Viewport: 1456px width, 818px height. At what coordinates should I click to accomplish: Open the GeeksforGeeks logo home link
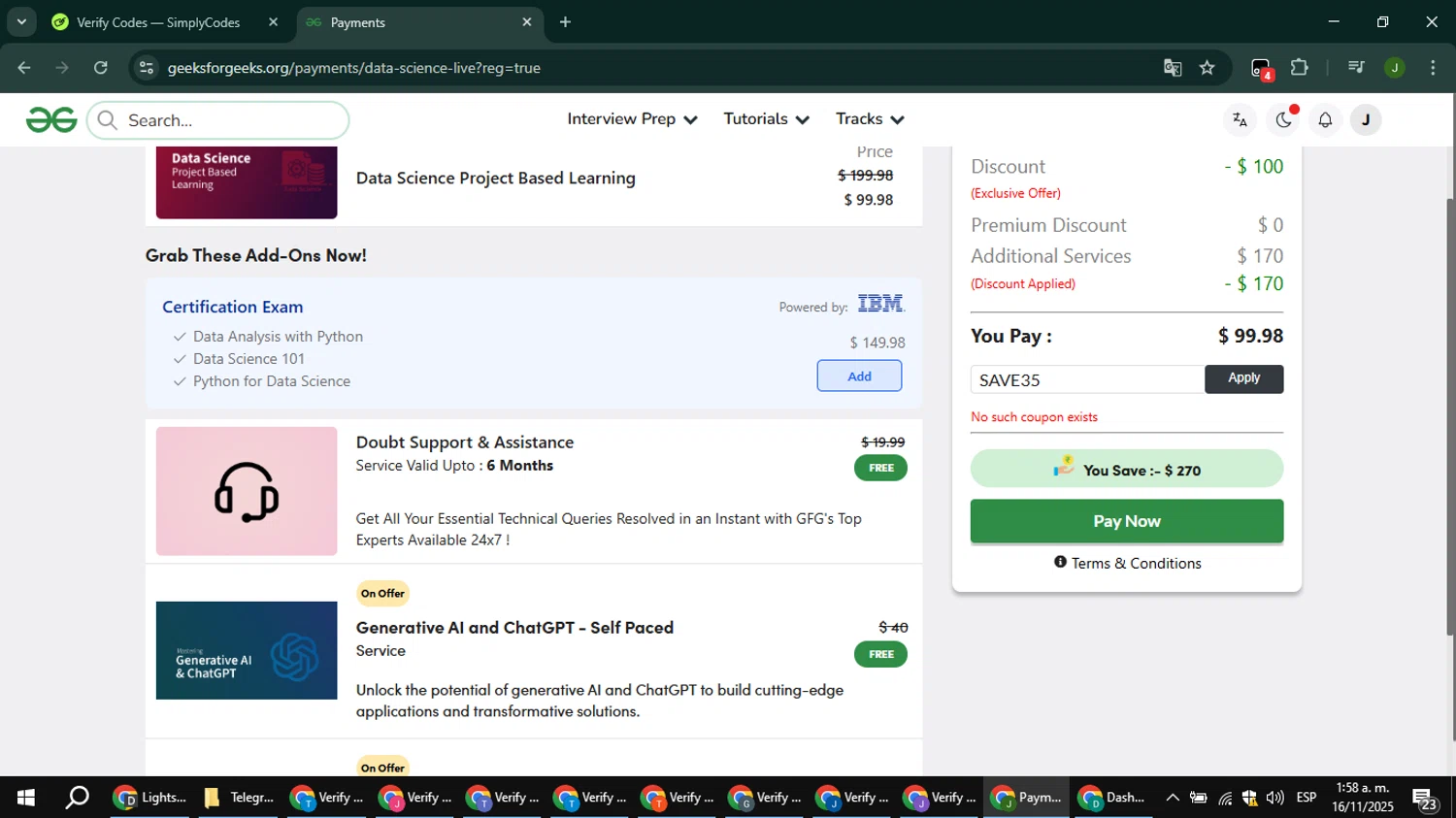click(51, 119)
